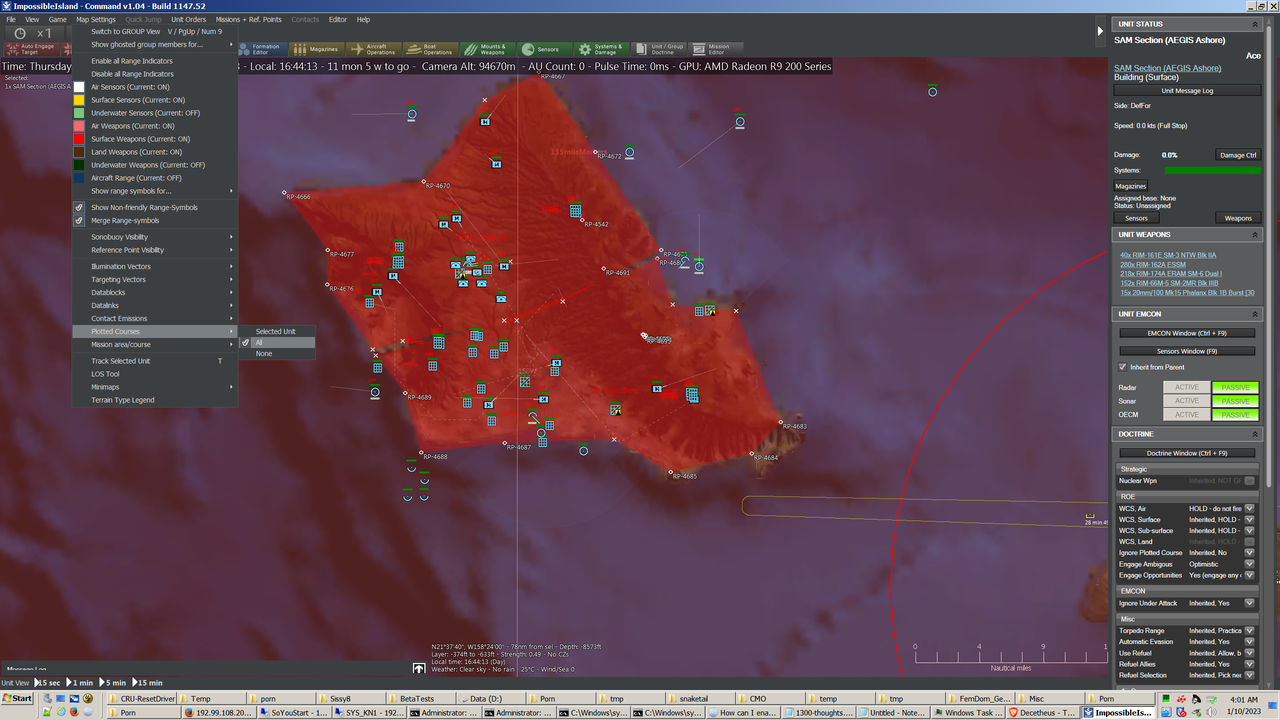
Task: Open the Formation Editor toolbar button
Action: (262, 48)
